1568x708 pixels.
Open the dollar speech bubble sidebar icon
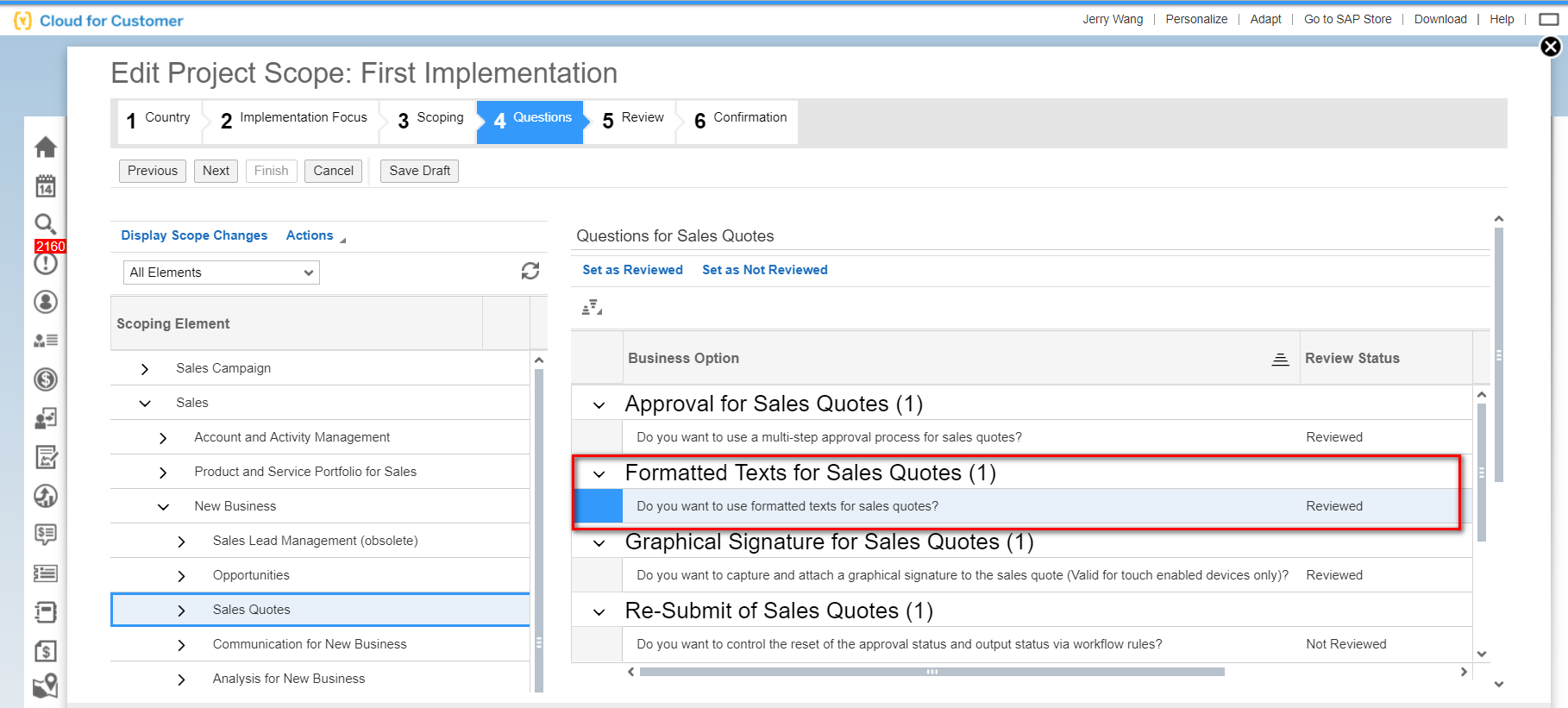click(46, 535)
